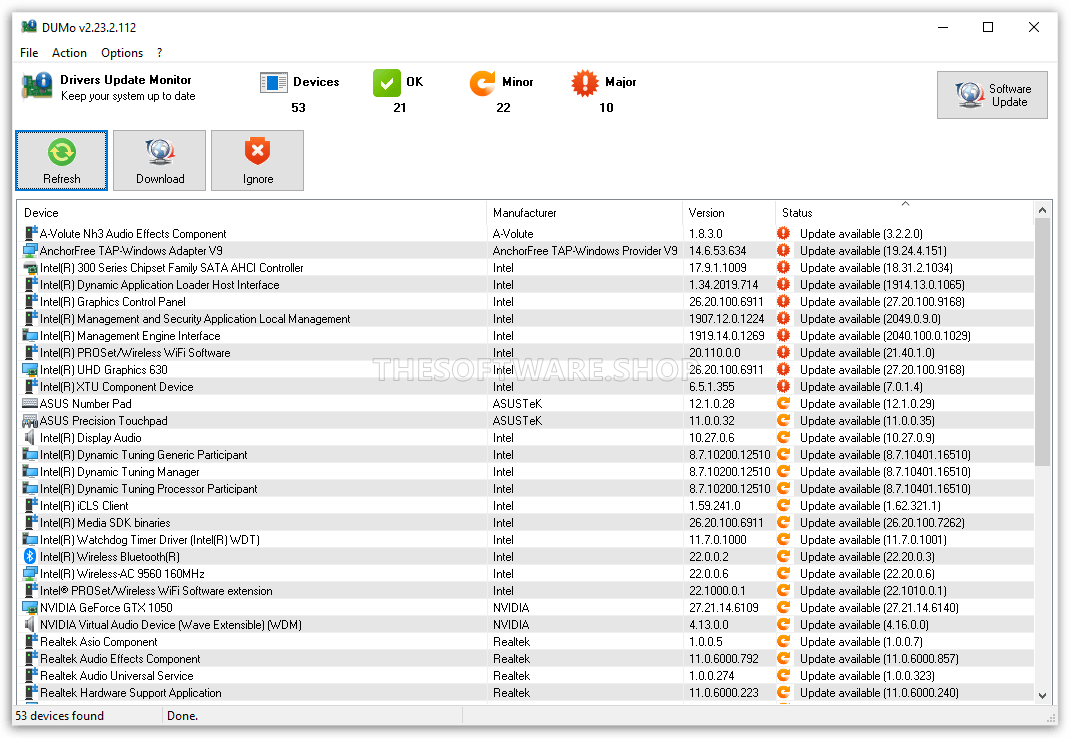Sort by the Manufacturer column header
The height and width of the screenshot is (738, 1071).
585,213
